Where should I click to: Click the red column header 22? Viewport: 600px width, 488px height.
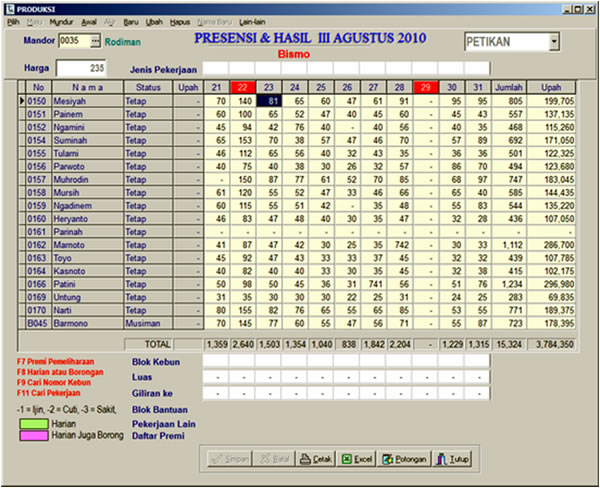click(x=245, y=87)
